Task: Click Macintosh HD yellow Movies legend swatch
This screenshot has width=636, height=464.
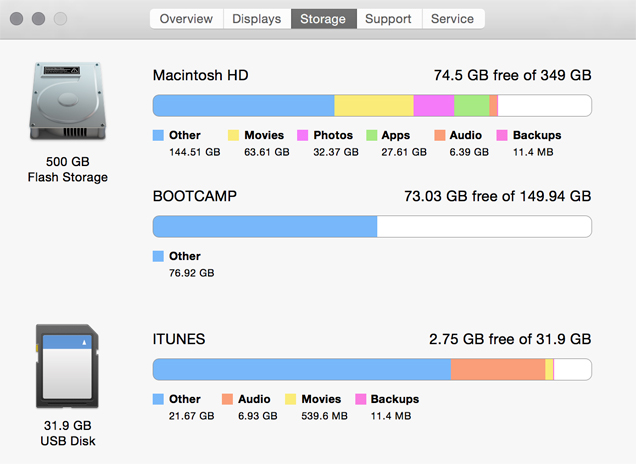Action: tap(233, 135)
